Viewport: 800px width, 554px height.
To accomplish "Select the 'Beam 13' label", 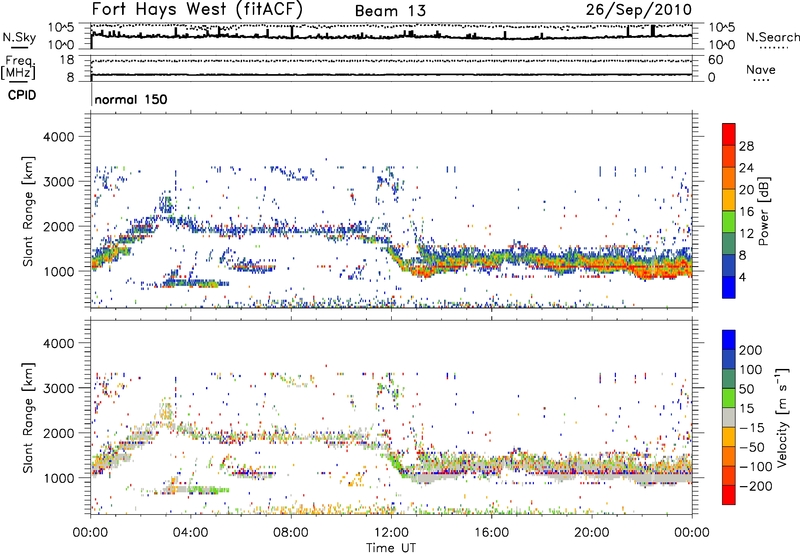I will pos(390,11).
